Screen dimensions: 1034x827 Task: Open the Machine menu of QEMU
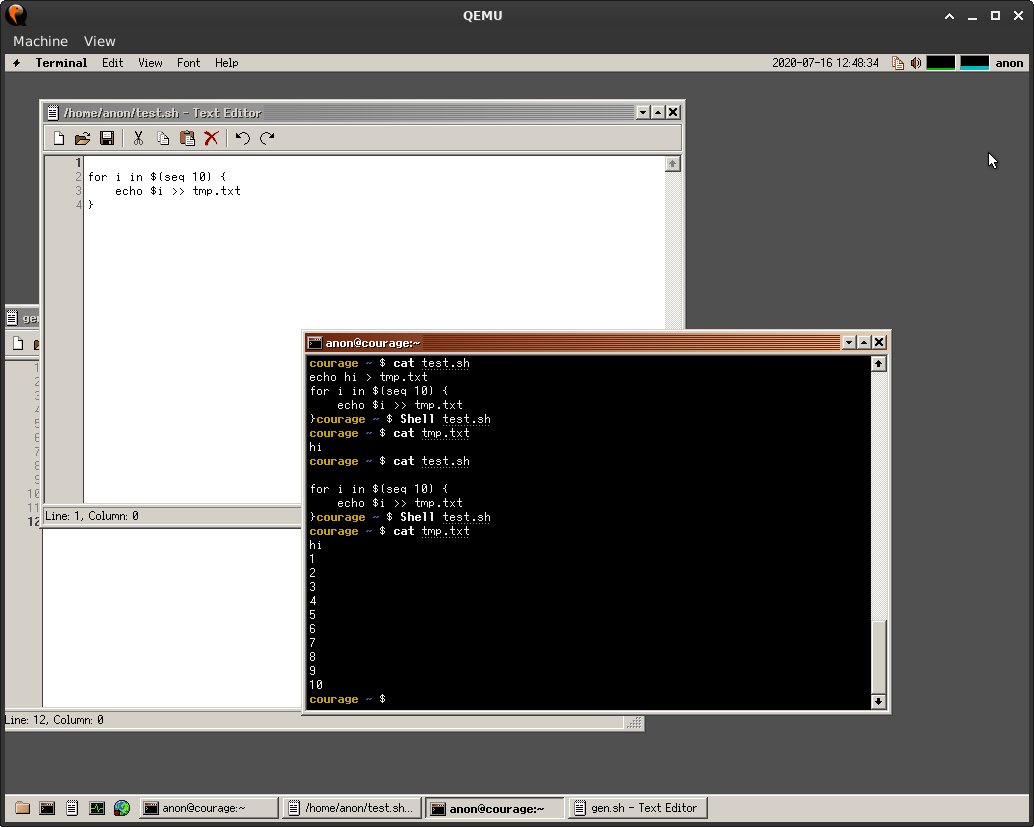pyautogui.click(x=40, y=41)
